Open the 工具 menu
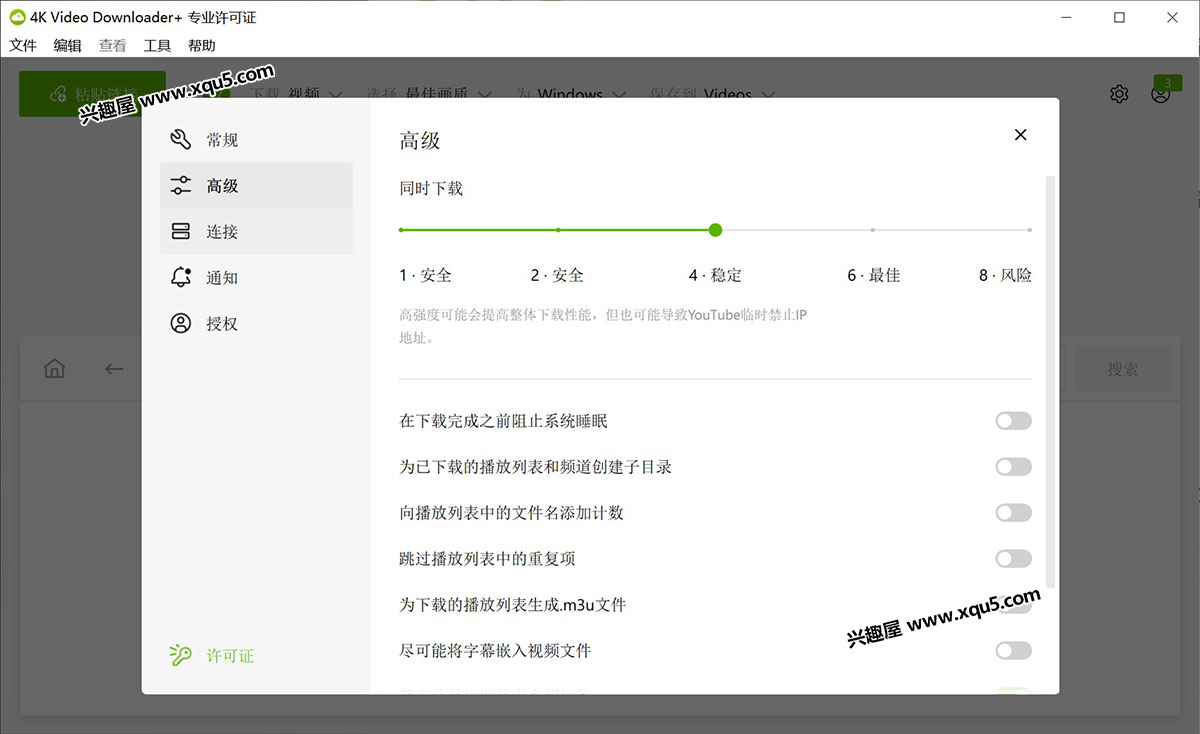This screenshot has width=1200, height=734. pos(157,45)
